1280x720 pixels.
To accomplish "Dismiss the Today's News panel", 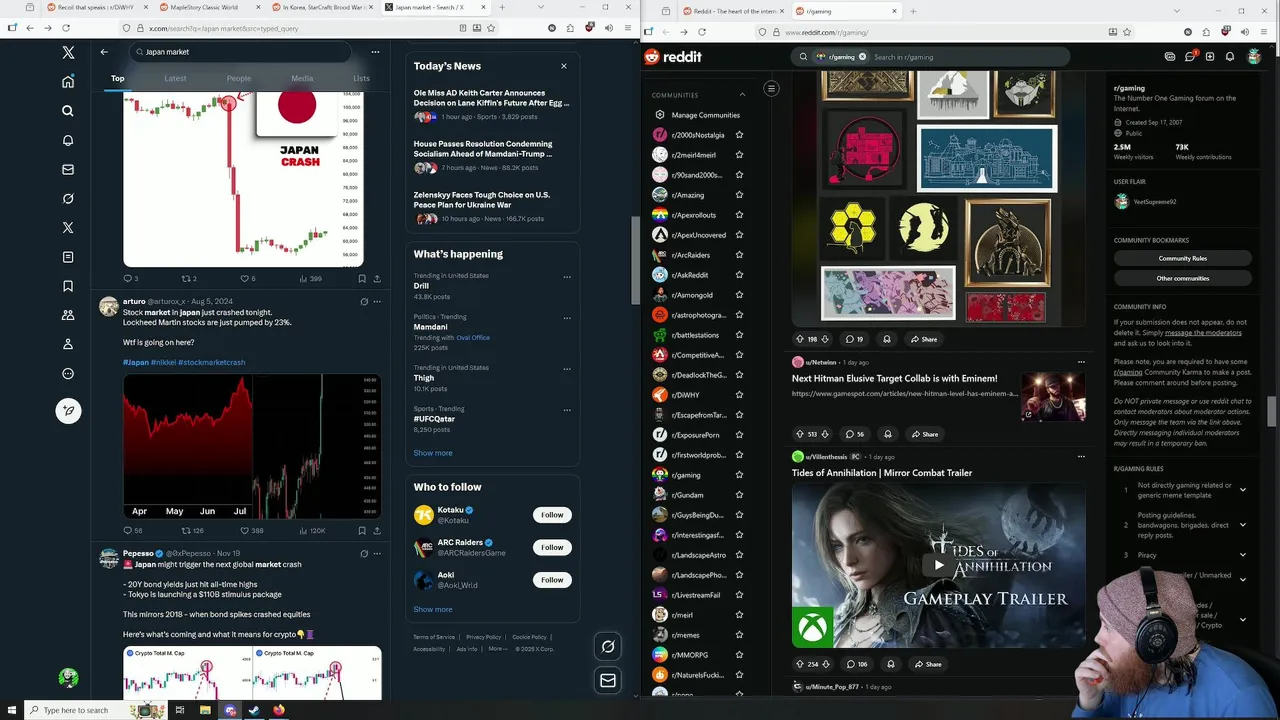I will (x=563, y=66).
